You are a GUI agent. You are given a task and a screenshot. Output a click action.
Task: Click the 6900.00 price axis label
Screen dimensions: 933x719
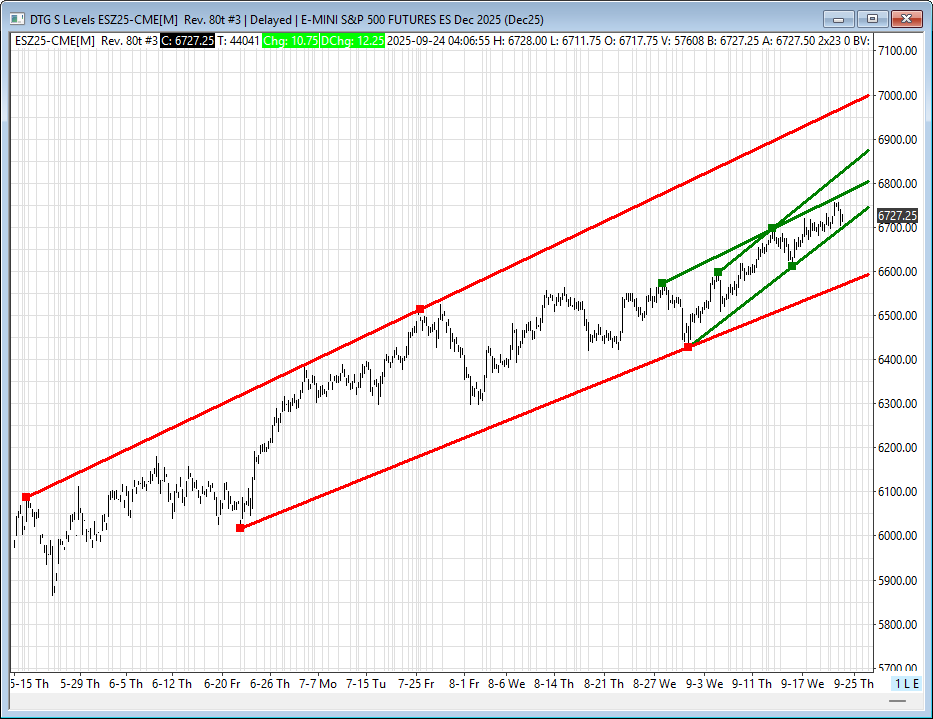(897, 139)
